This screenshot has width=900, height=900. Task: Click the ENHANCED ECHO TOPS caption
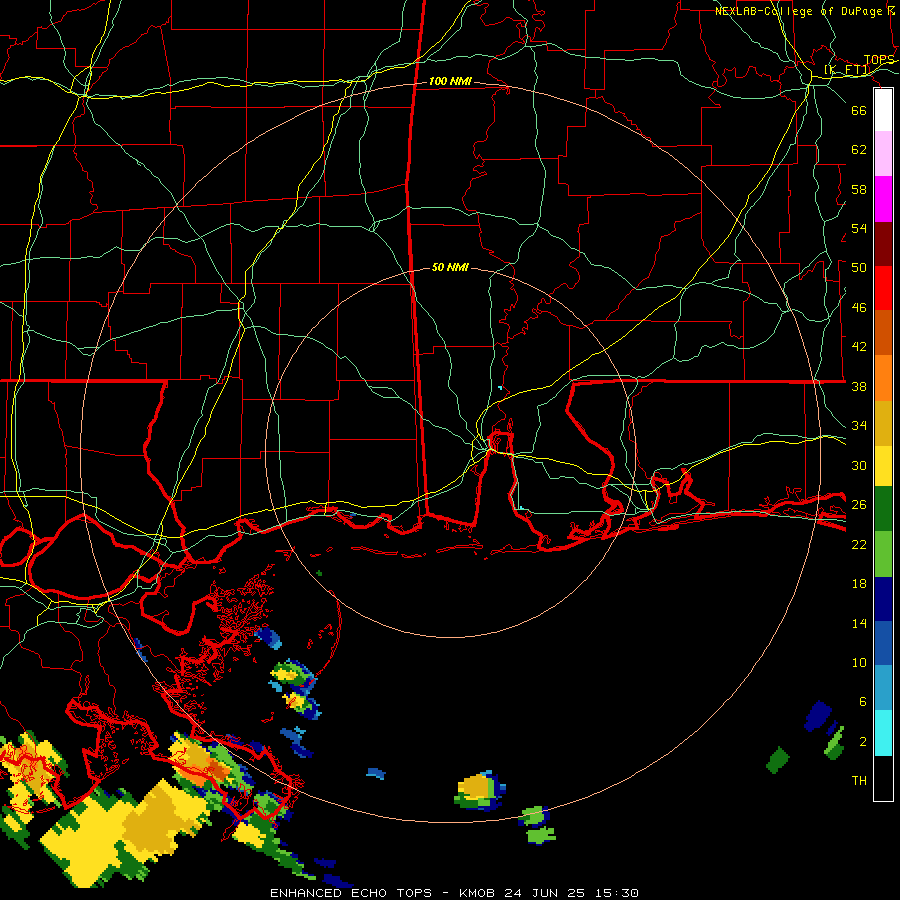coord(351,893)
